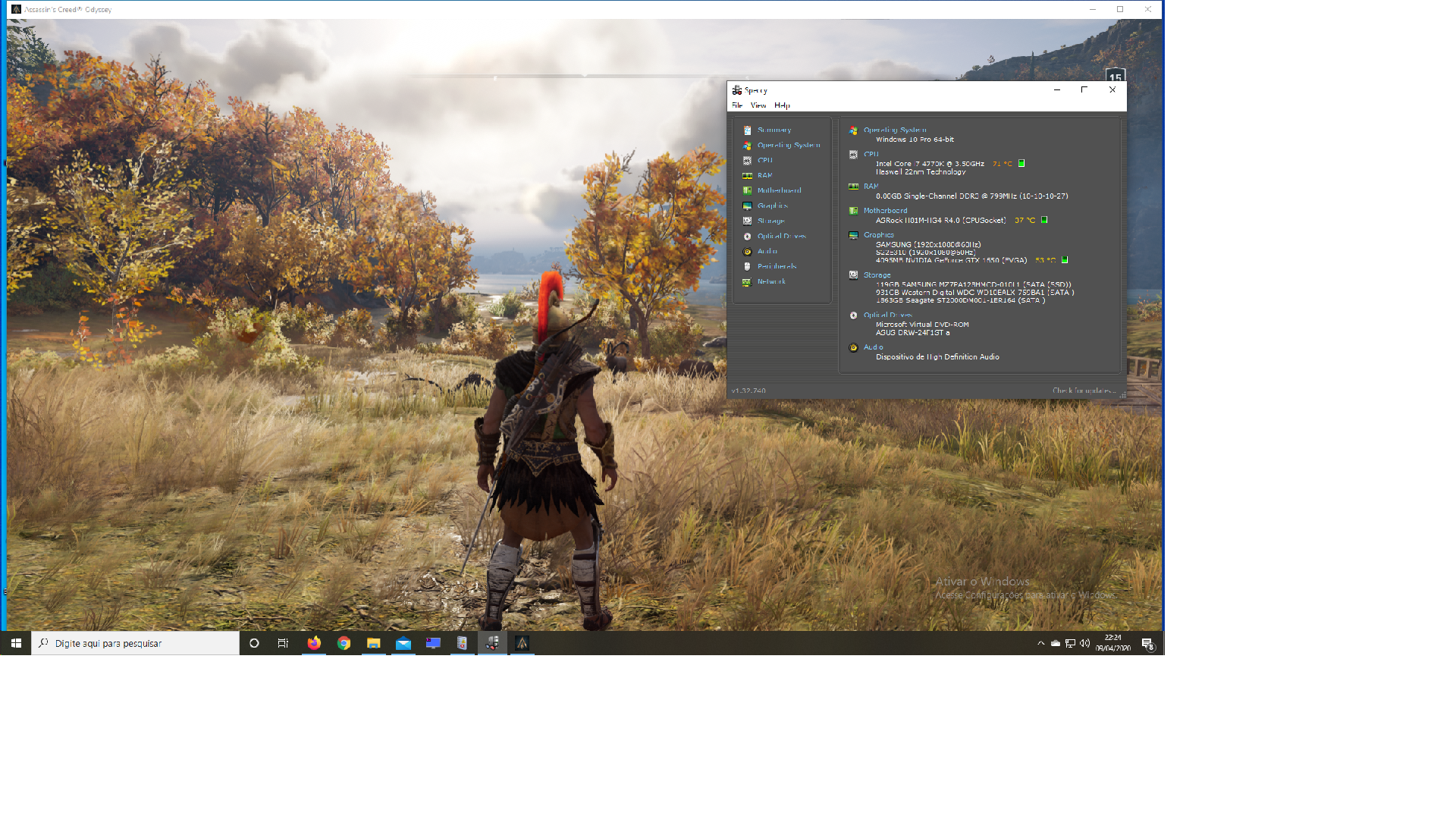
Task: Click the Dispositivo de High Definition Audio line
Action: pyautogui.click(x=937, y=357)
